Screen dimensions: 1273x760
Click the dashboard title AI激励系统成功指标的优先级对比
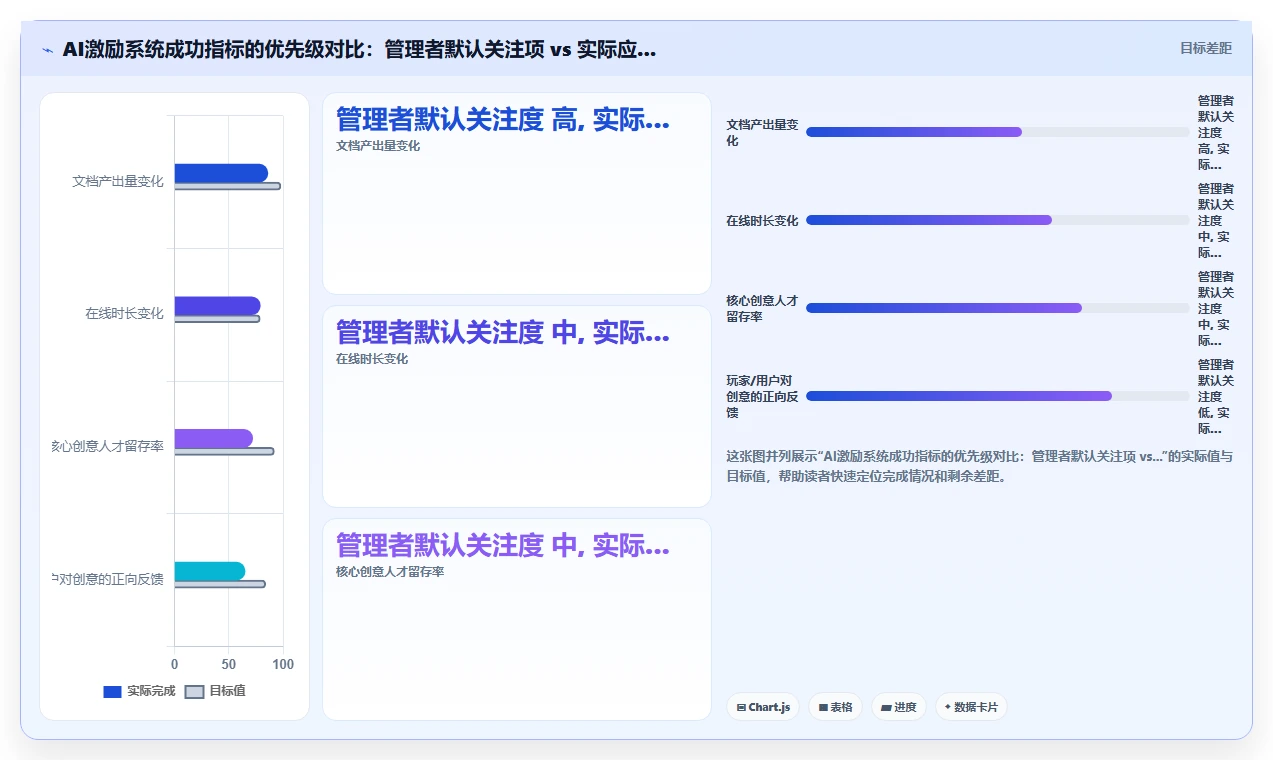click(x=359, y=50)
